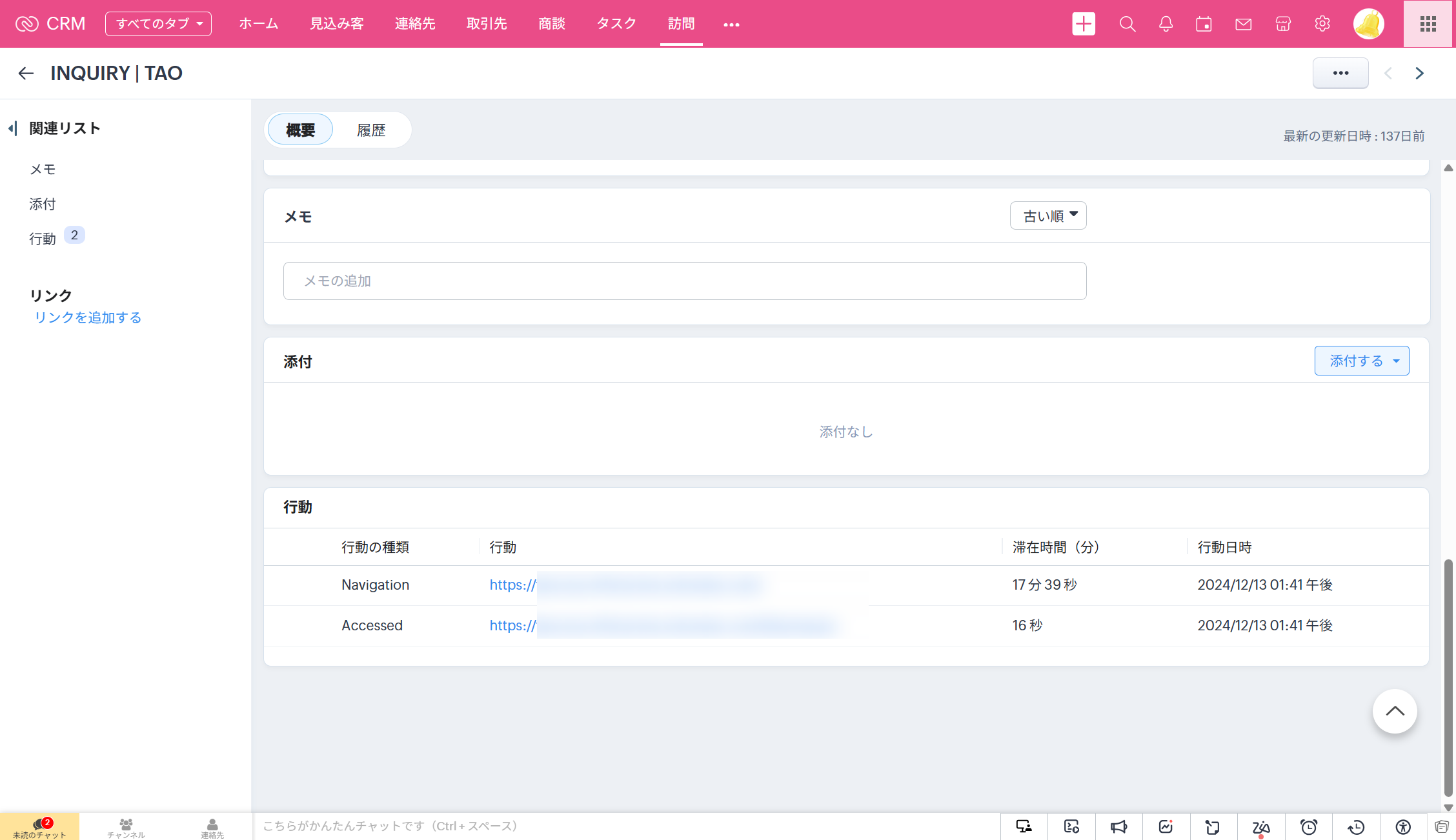Open the settings gear icon
1456x840 pixels.
(1322, 24)
